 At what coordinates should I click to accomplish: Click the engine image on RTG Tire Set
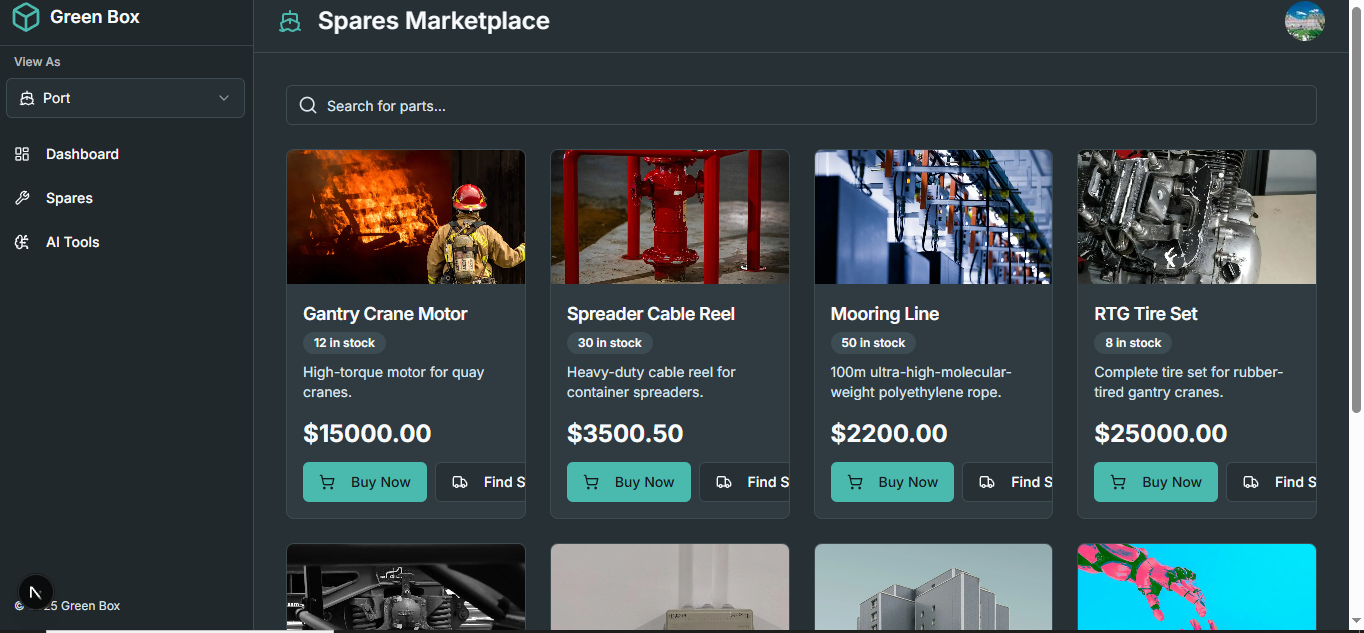tap(1197, 217)
